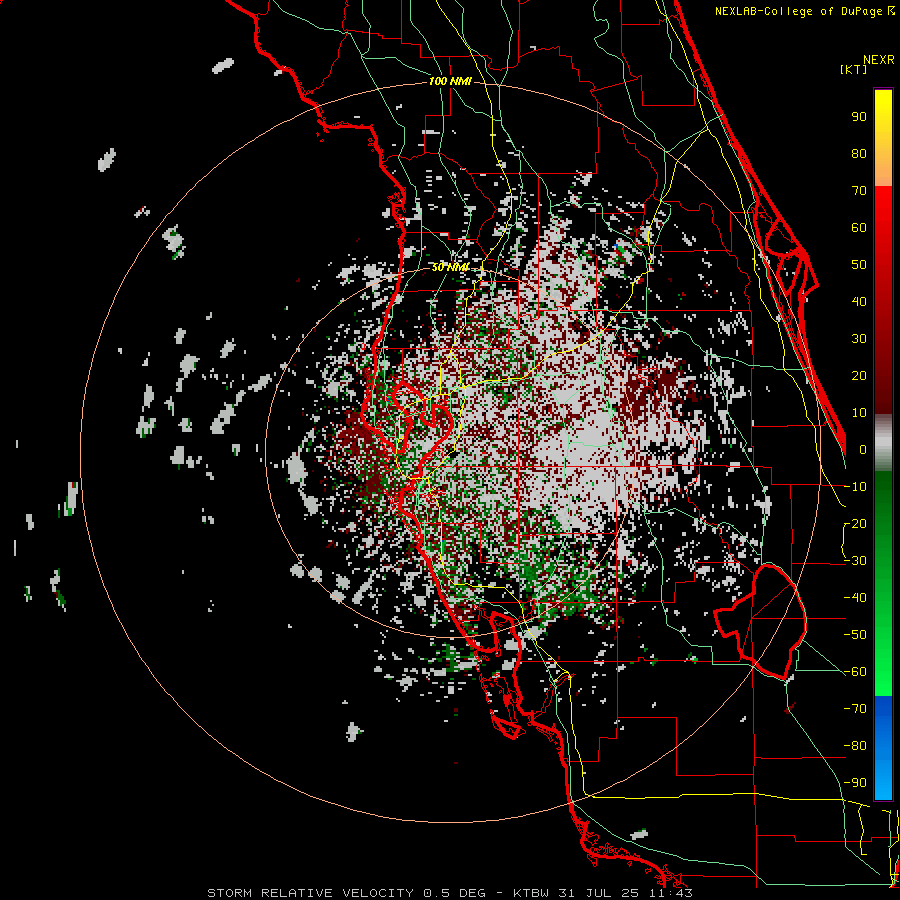The image size is (900, 900).
Task: Select the positive 80 knot legend value
Action: click(x=859, y=154)
